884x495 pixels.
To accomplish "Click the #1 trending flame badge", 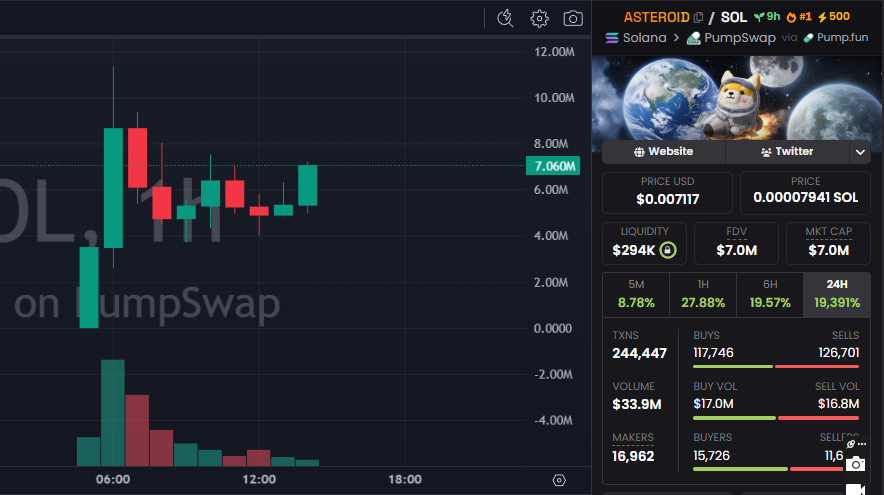I will tap(799, 17).
